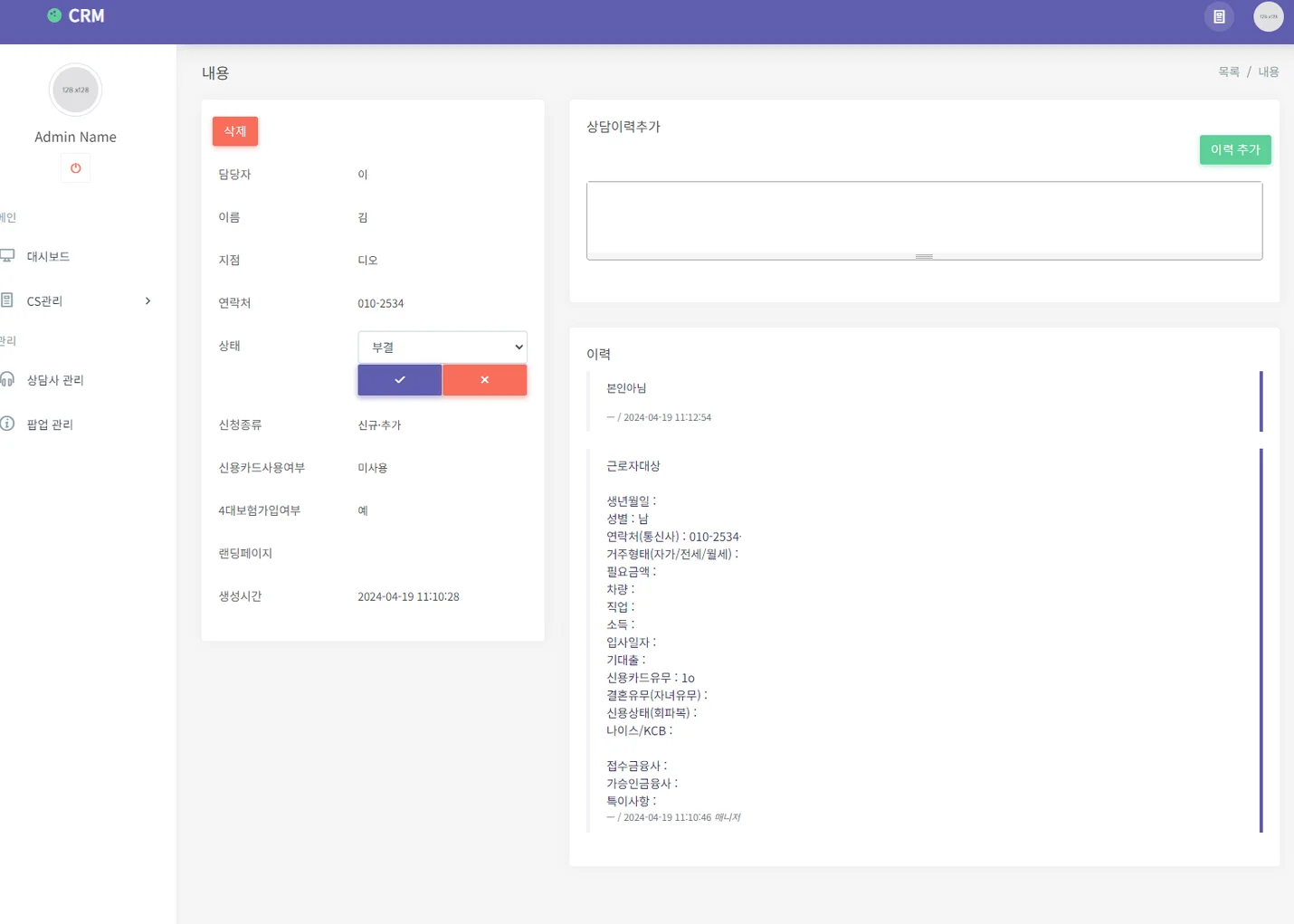Viewport: 1294px width, 924px height.
Task: Click the 상담사 관리 headset icon
Action: 7,379
